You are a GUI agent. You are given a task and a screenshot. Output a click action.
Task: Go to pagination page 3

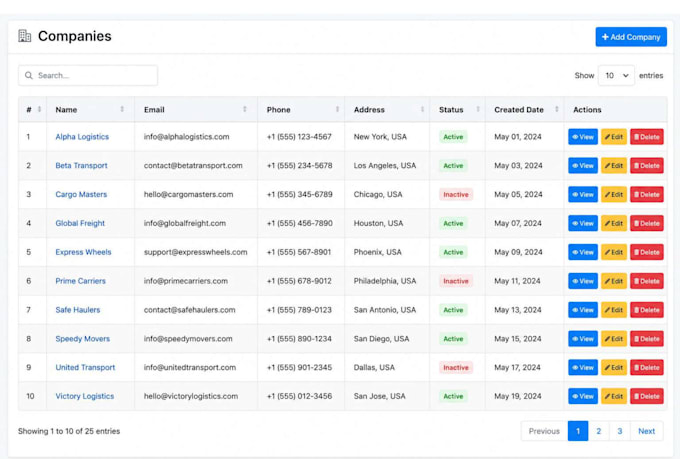point(620,431)
